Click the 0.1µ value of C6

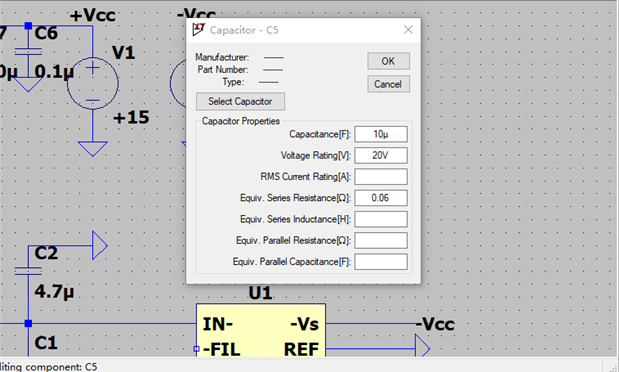tap(54, 72)
